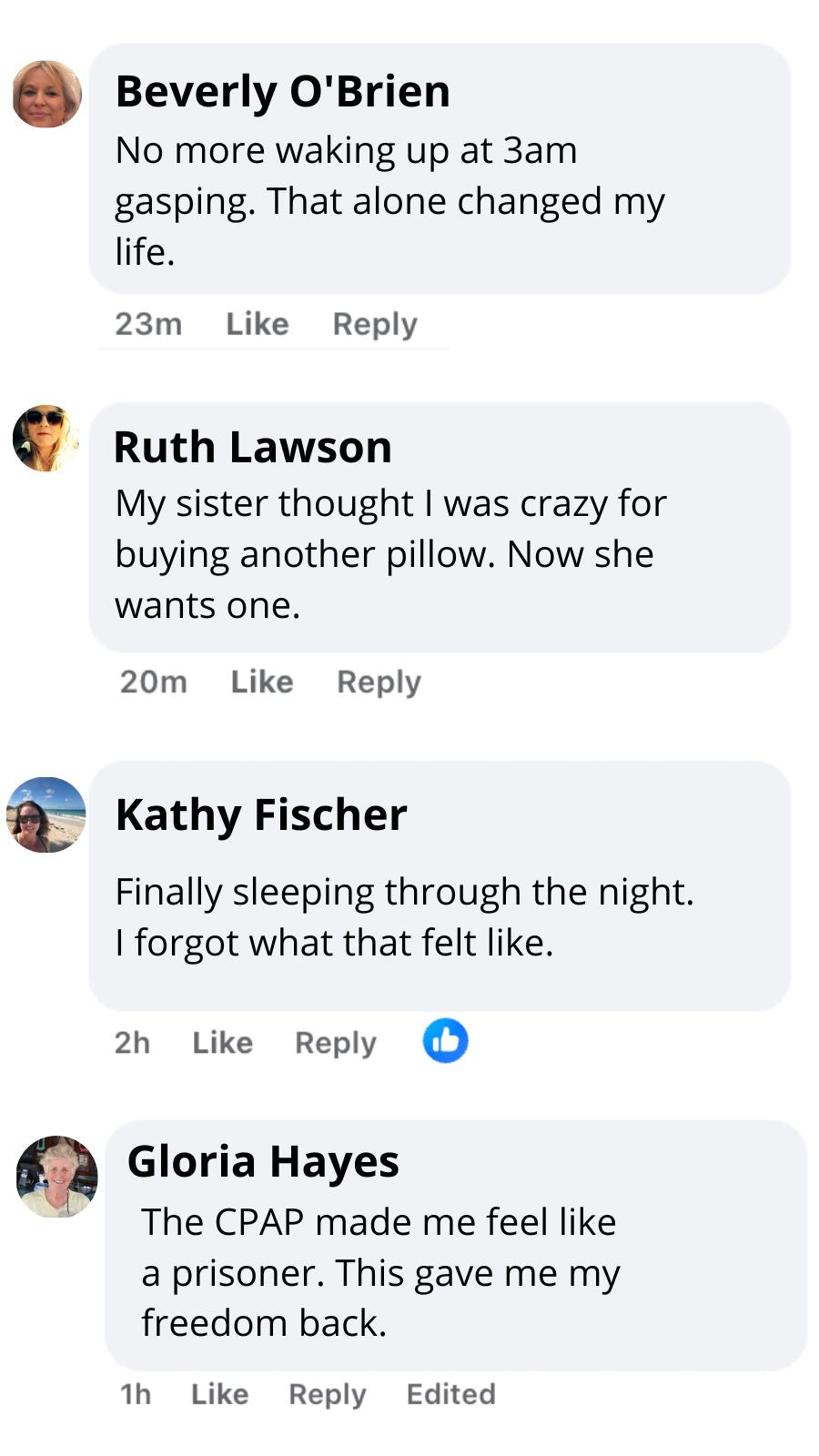The width and height of the screenshot is (819, 1456).
Task: Click the 23m timestamp on Beverly's comment
Action: click(148, 324)
